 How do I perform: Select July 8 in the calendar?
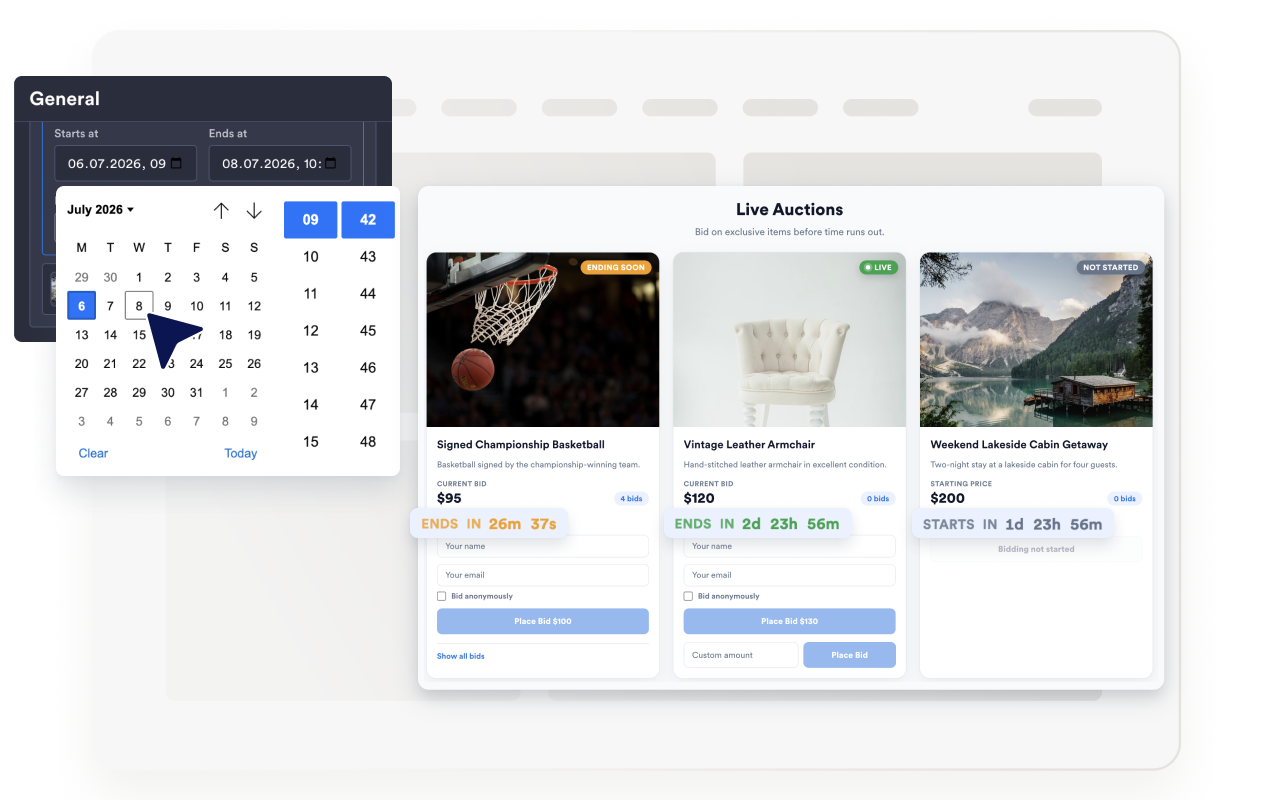[x=139, y=306]
